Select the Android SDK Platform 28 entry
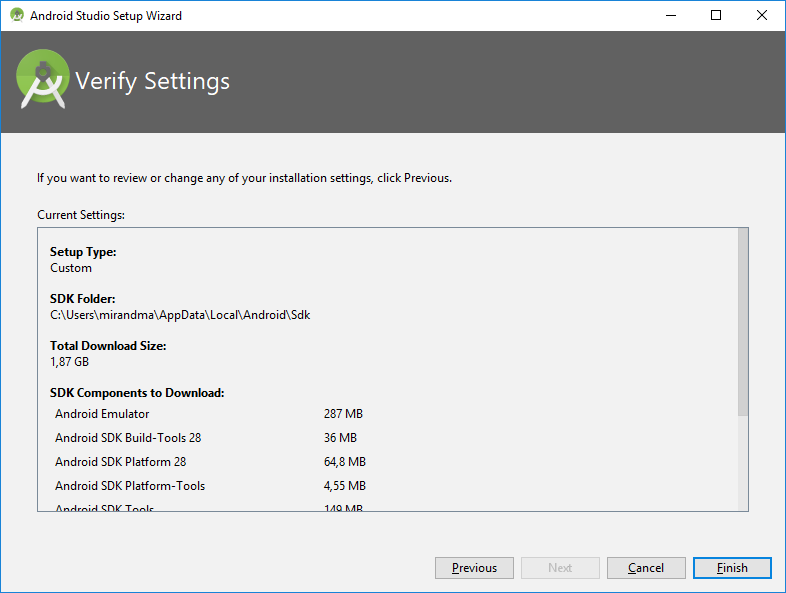Viewport: 786px width, 593px height. (120, 462)
